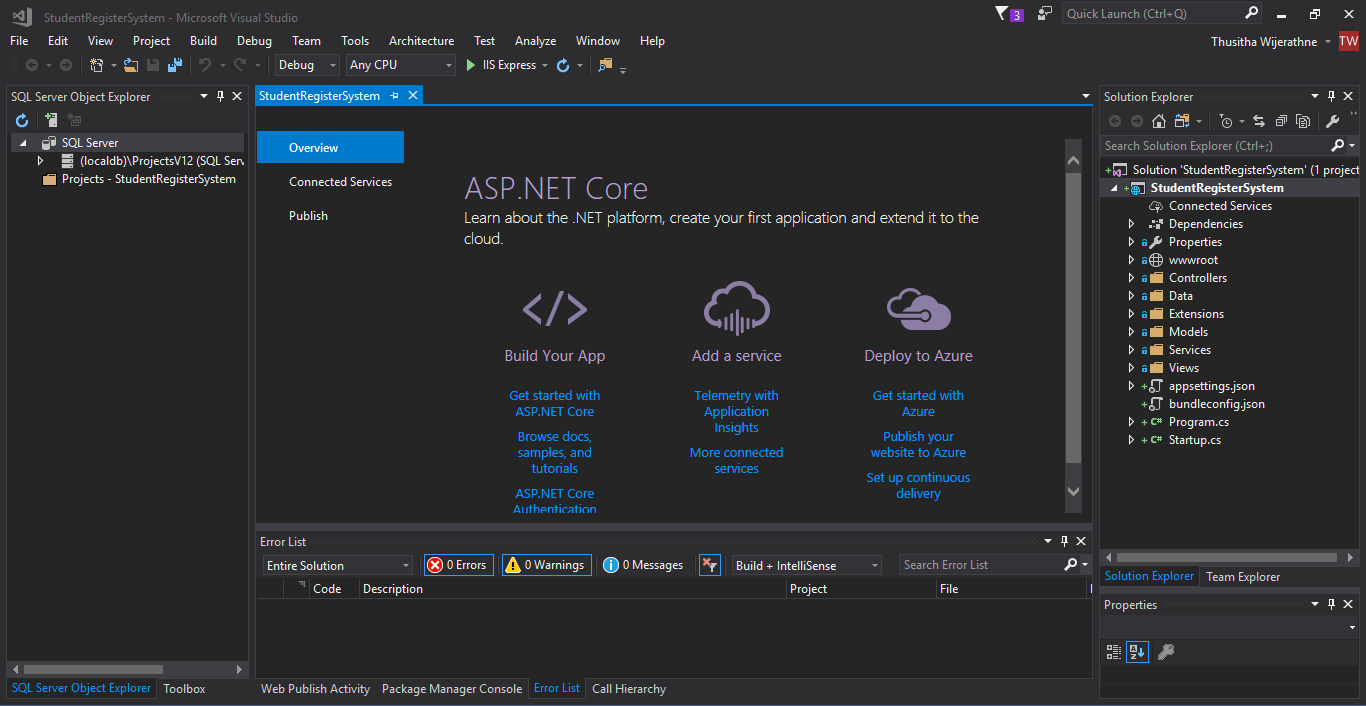Click the New Project toolbar icon
Screen dimensions: 1366x706
tap(97, 65)
